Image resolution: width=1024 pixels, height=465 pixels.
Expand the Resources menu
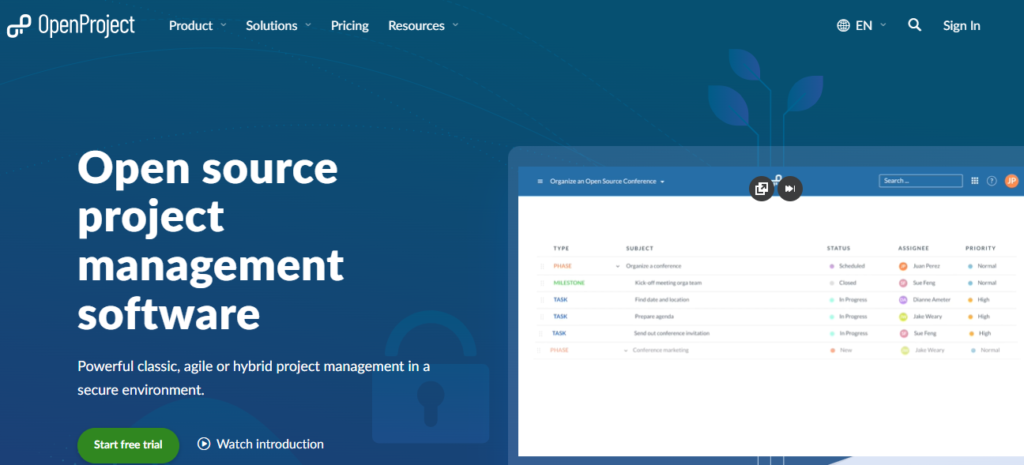(423, 25)
